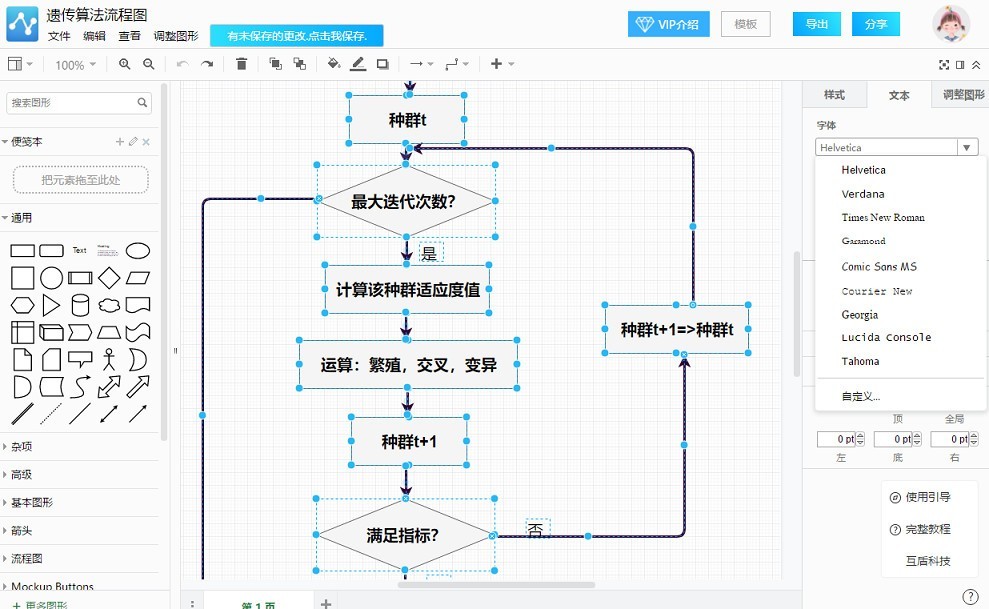Viewport: 989px width, 609px height.
Task: Click the zoom in magnifier icon
Action: point(125,64)
